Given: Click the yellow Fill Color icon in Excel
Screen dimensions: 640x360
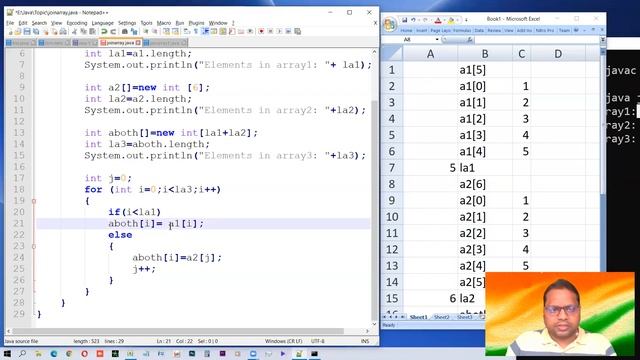Looking at the screenshot, I should (x=451, y=20).
